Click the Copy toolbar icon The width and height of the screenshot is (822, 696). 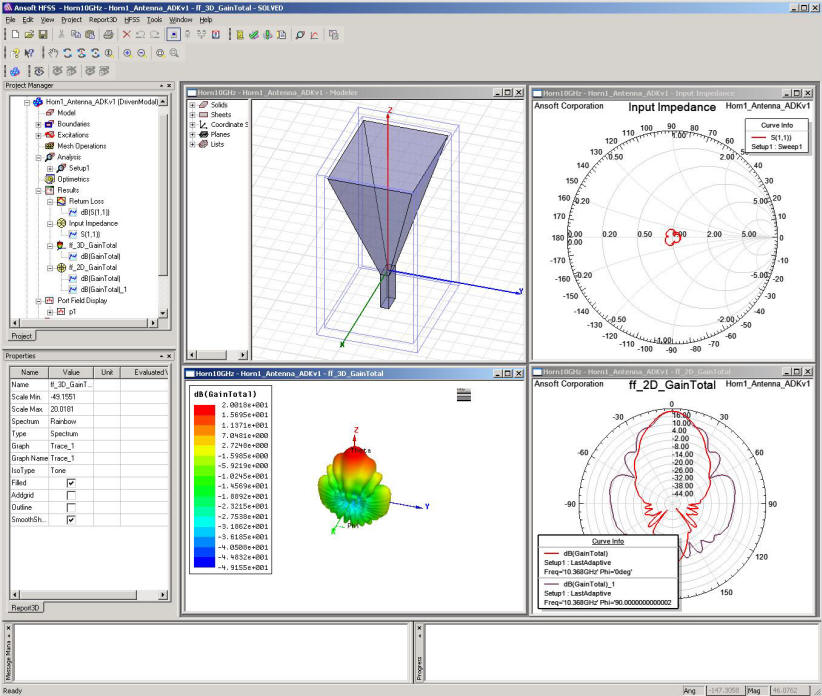coord(75,35)
